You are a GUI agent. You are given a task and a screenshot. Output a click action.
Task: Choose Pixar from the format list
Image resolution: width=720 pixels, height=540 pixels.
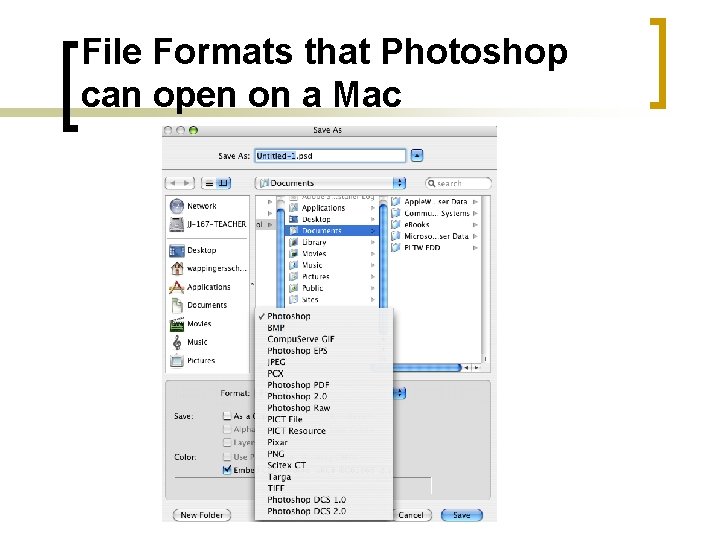tap(324, 443)
